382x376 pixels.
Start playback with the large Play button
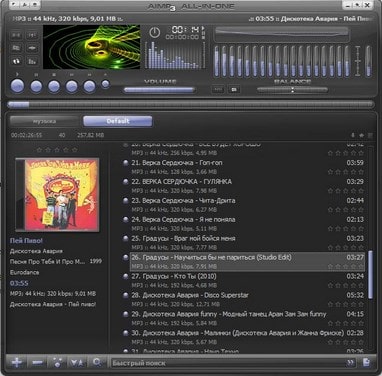click(x=18, y=86)
